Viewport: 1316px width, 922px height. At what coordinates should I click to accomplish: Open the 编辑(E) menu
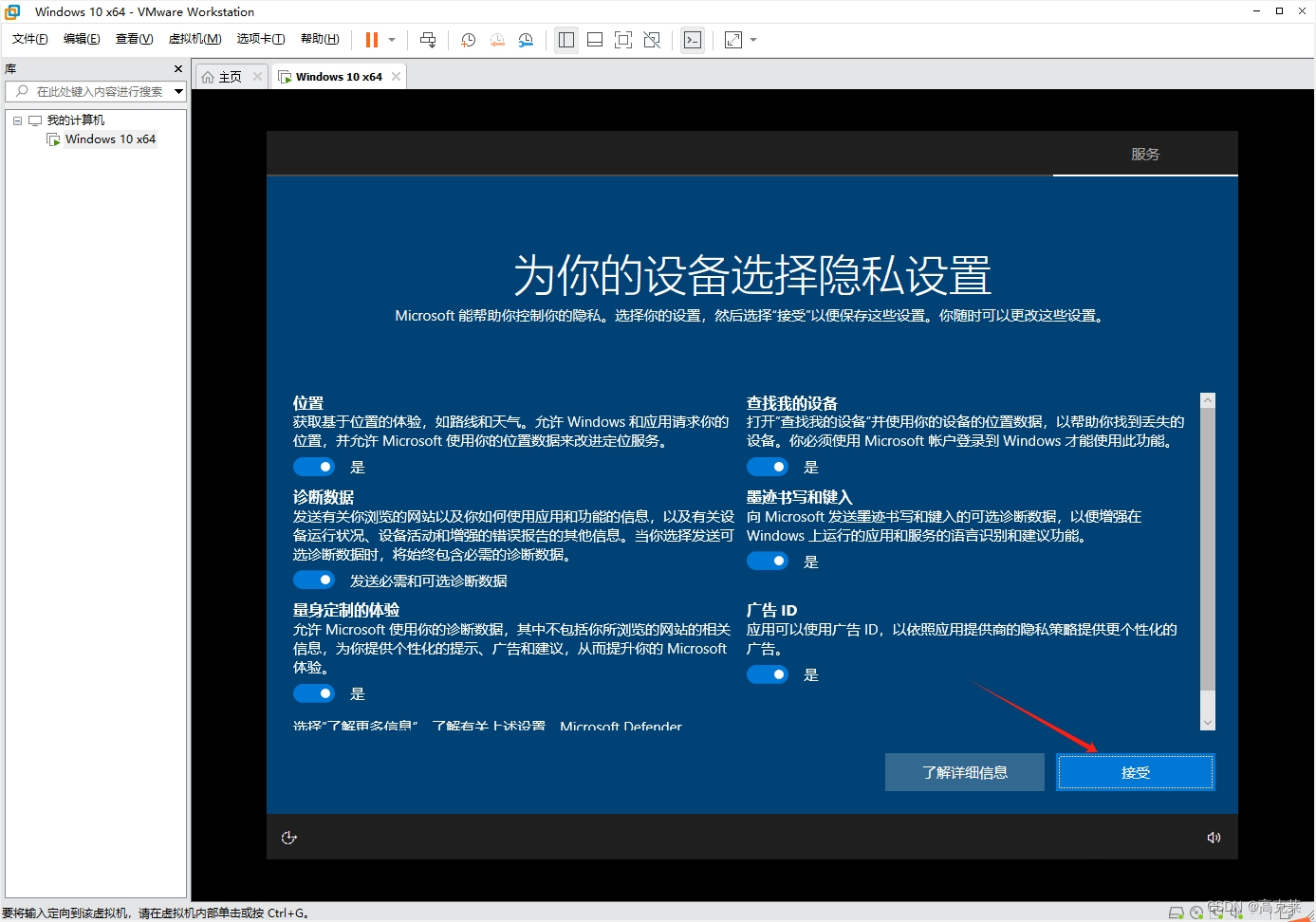82,39
